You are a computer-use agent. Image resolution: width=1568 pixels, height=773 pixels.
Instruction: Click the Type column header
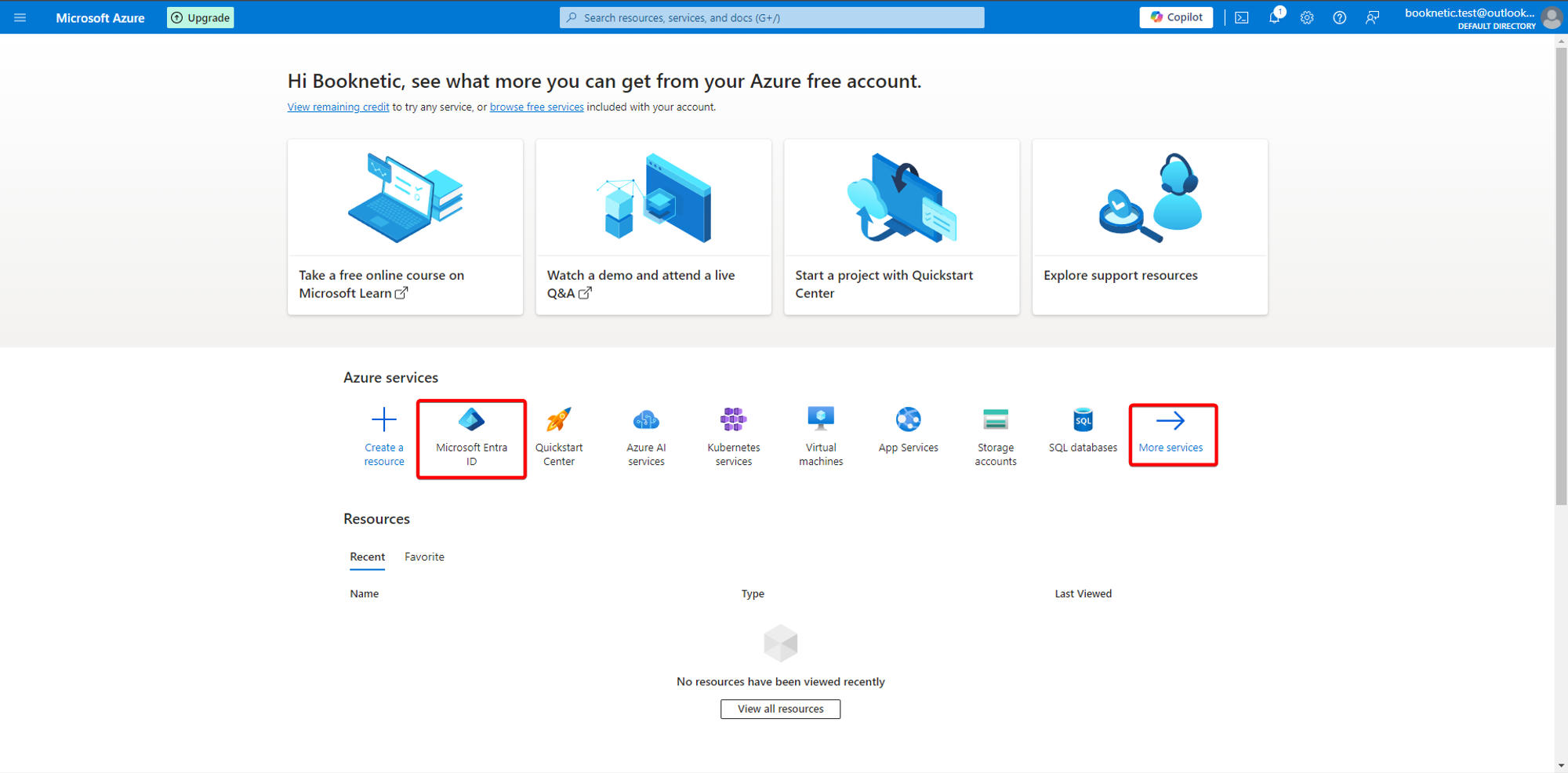(753, 593)
